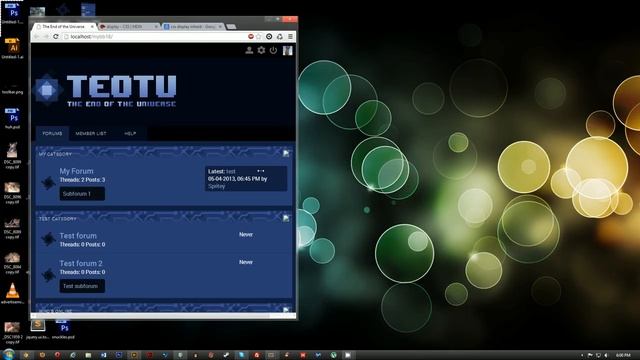640x360 pixels.
Task: Click the black circular extension icon
Action: click(269, 37)
